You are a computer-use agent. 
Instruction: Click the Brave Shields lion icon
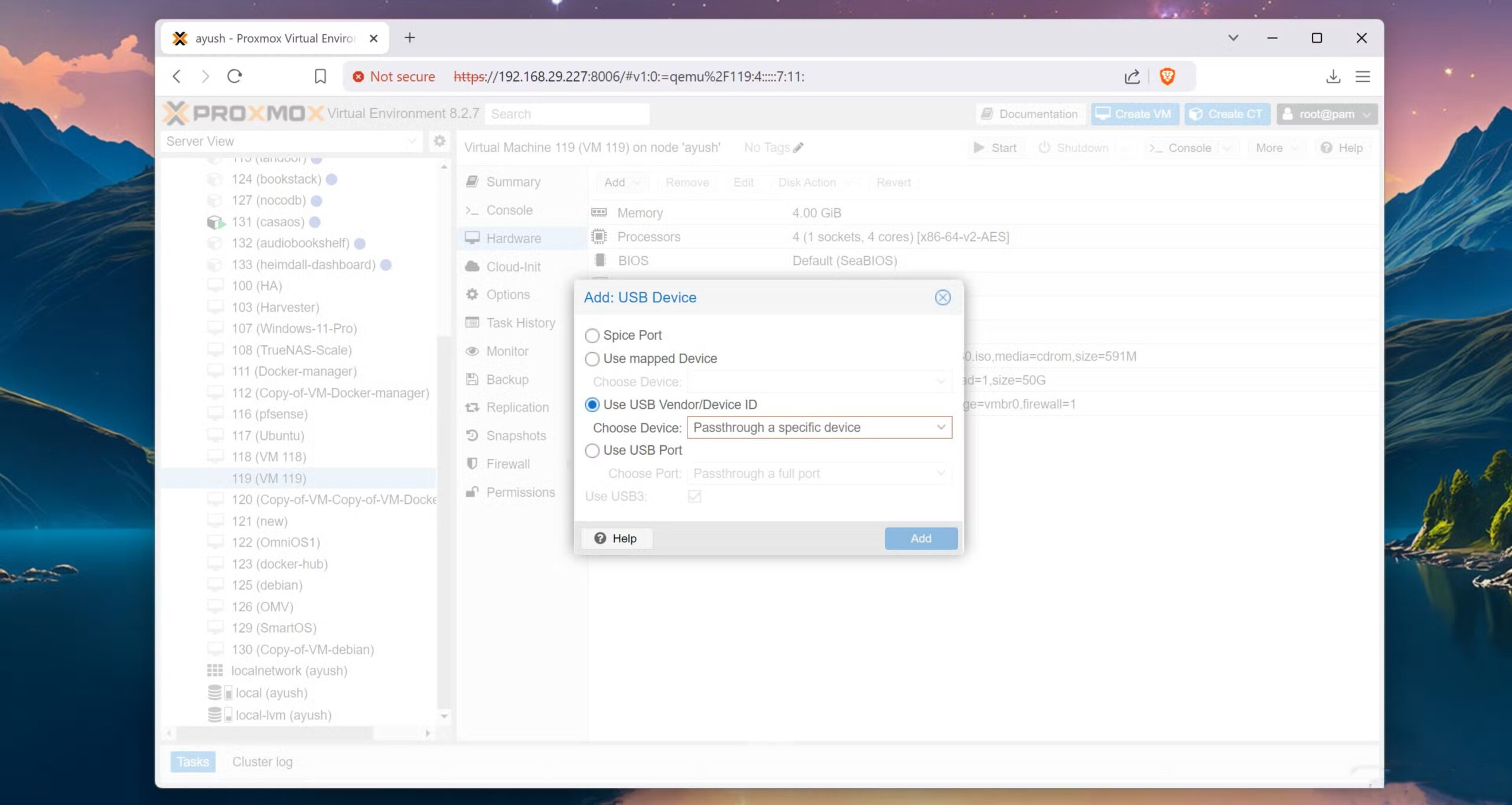click(x=1167, y=76)
